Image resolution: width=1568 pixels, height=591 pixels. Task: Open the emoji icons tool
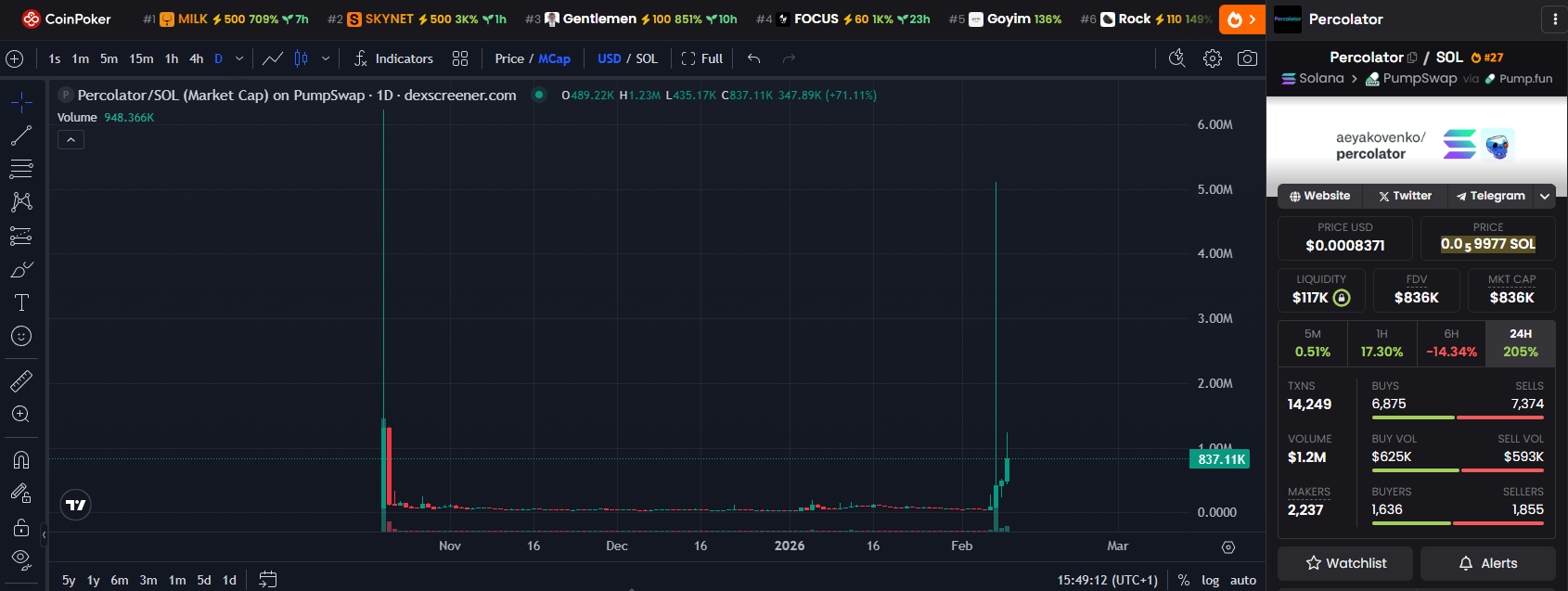20,336
